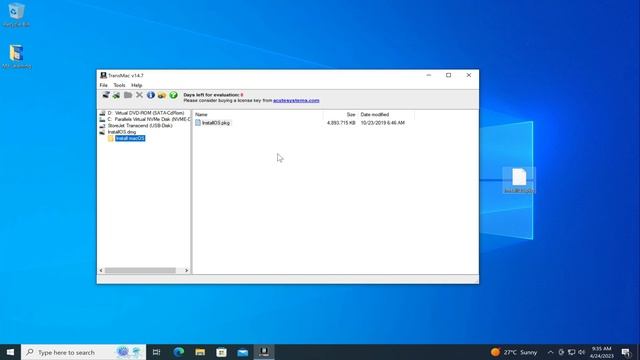Open the Tools menu
This screenshot has height=360, width=640.
pos(119,85)
